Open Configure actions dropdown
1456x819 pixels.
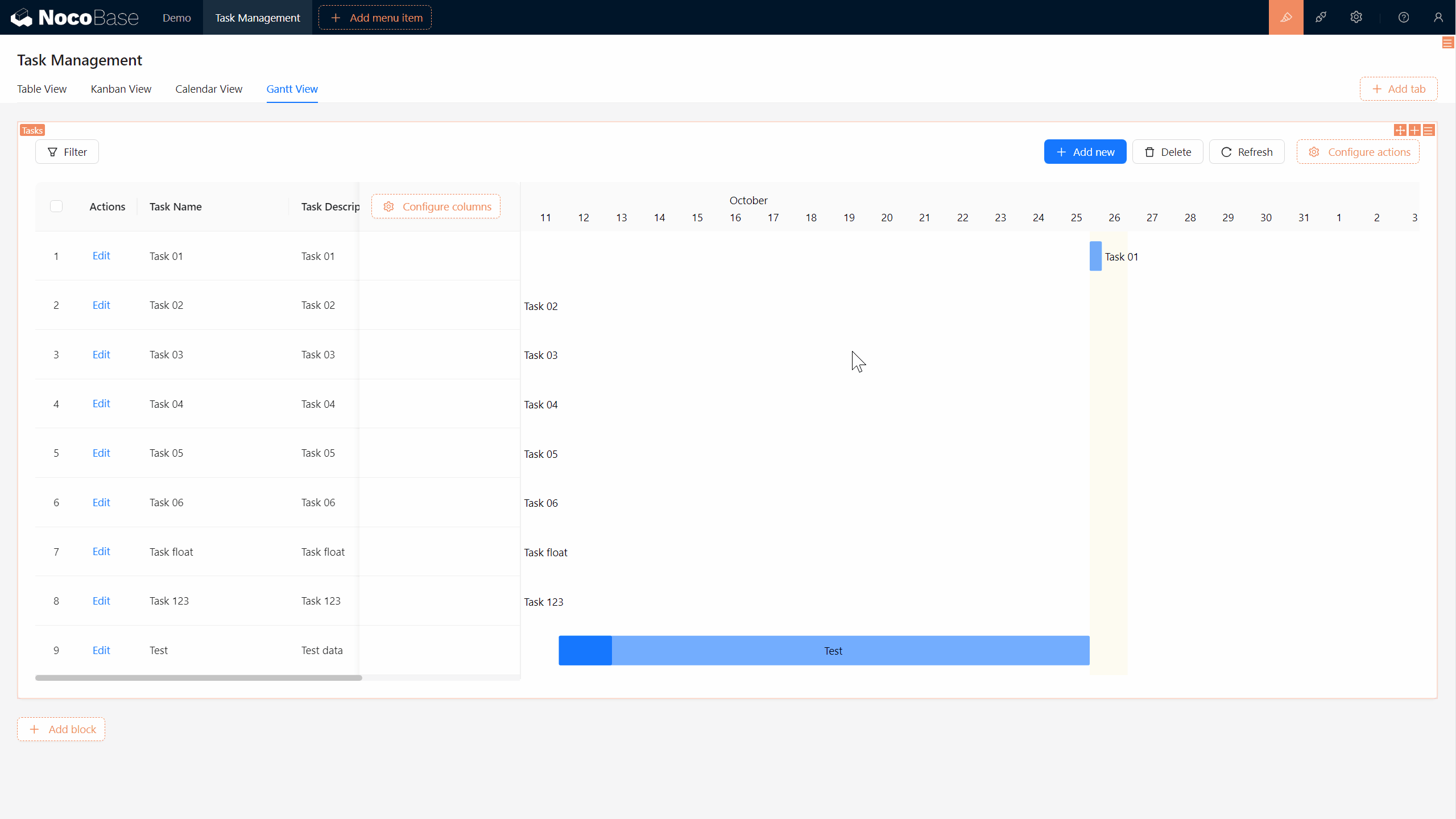[1358, 152]
